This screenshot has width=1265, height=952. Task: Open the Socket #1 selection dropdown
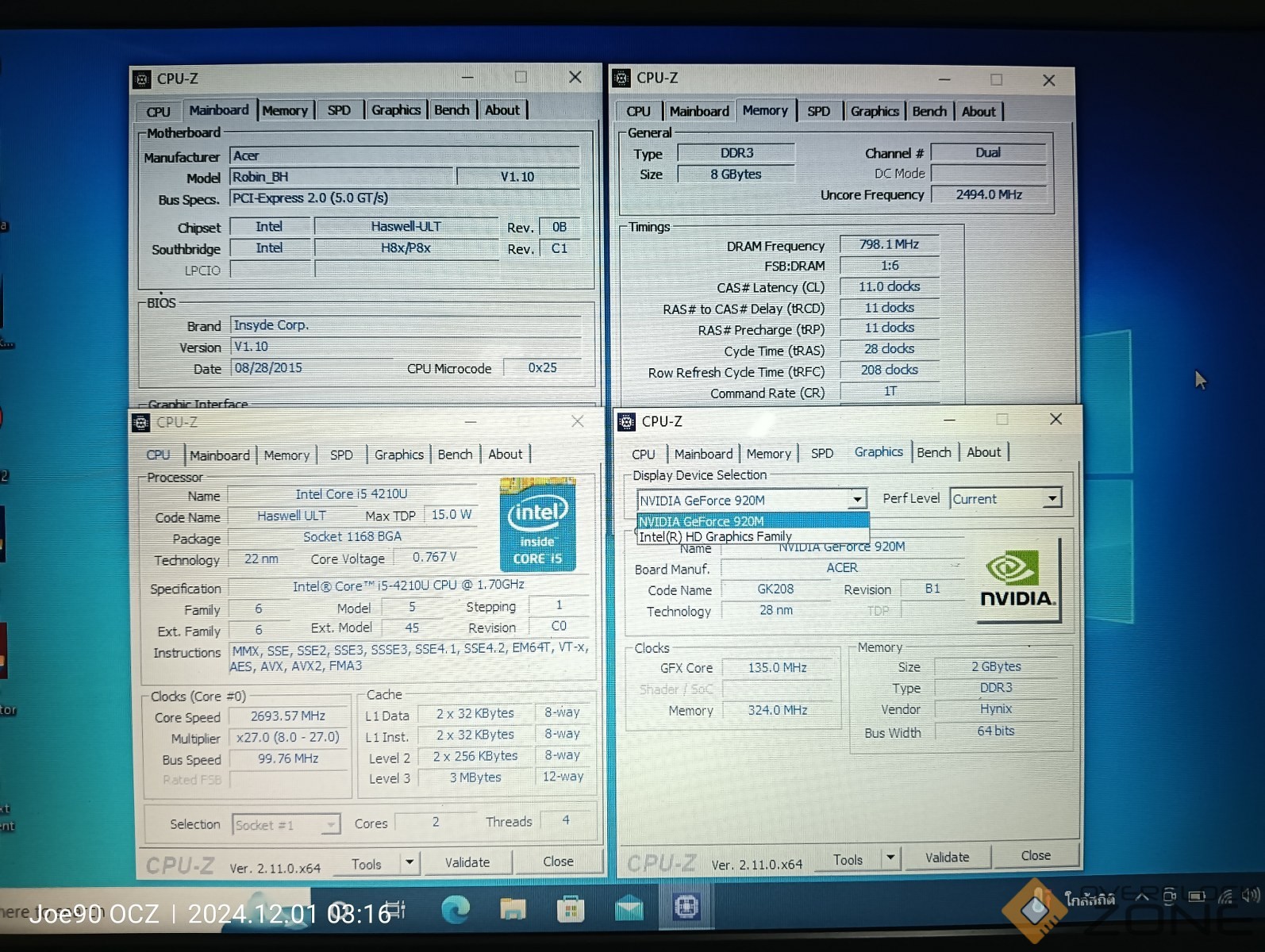pos(286,826)
